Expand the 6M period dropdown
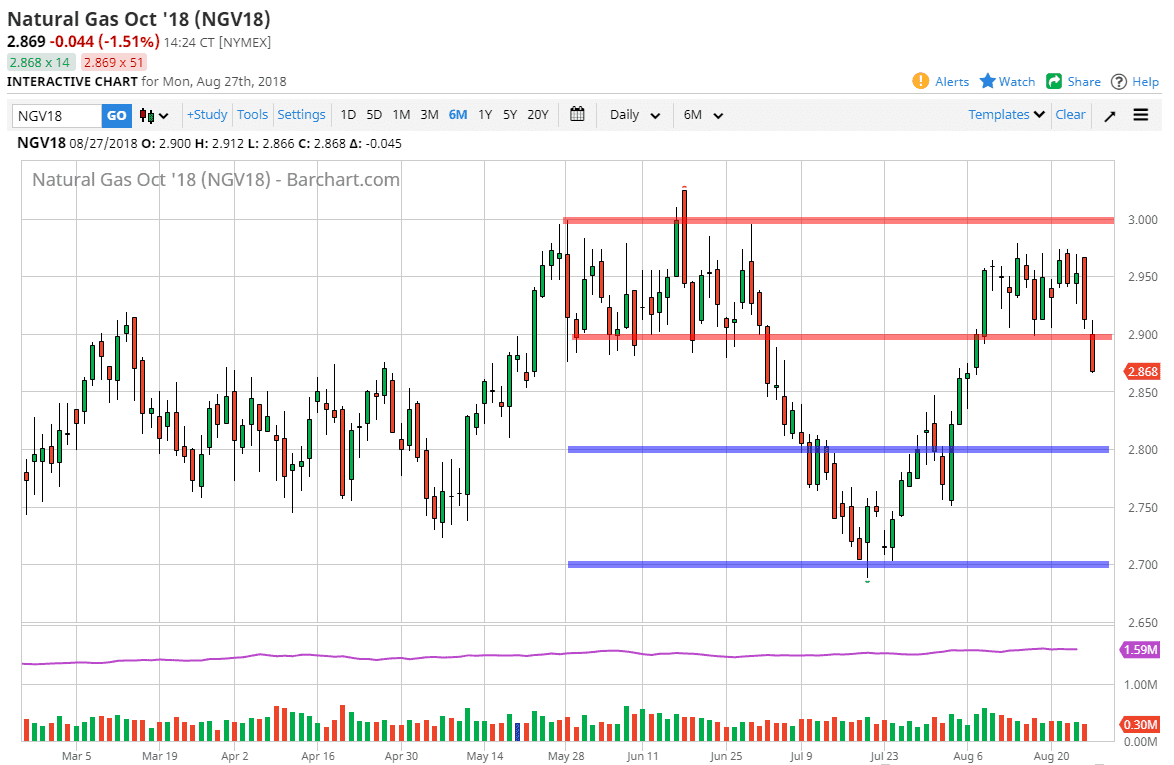The image size is (1174, 765). coord(703,115)
